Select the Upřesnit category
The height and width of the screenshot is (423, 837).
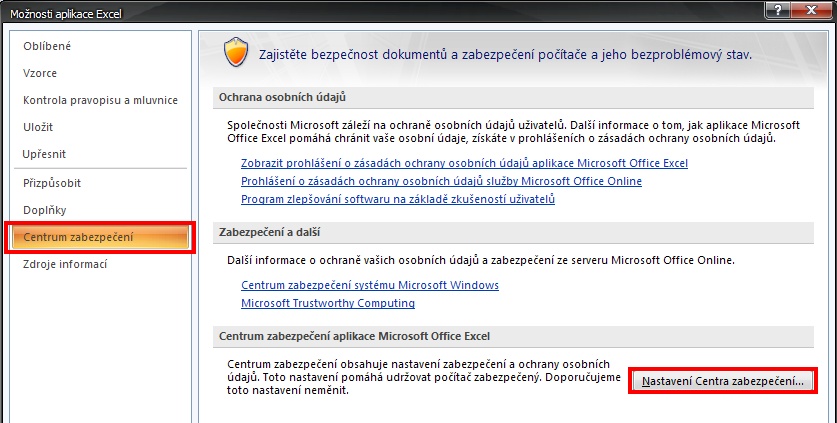(44, 154)
